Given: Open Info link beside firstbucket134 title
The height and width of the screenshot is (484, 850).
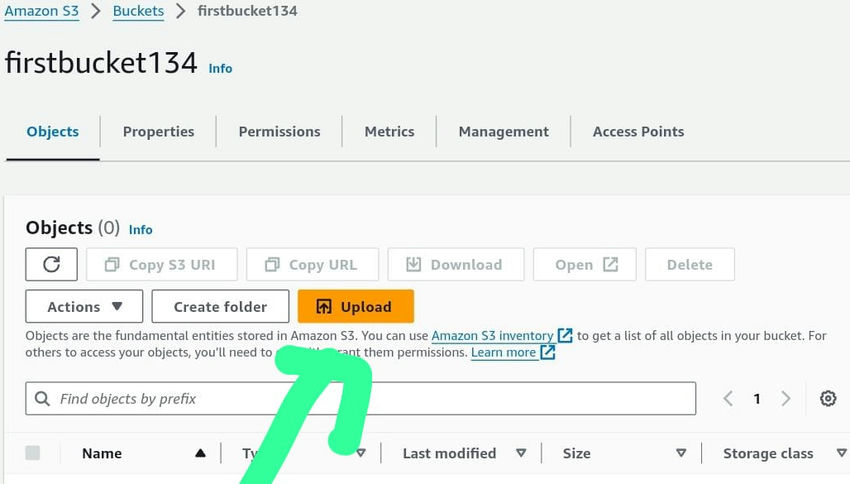Looking at the screenshot, I should [220, 68].
